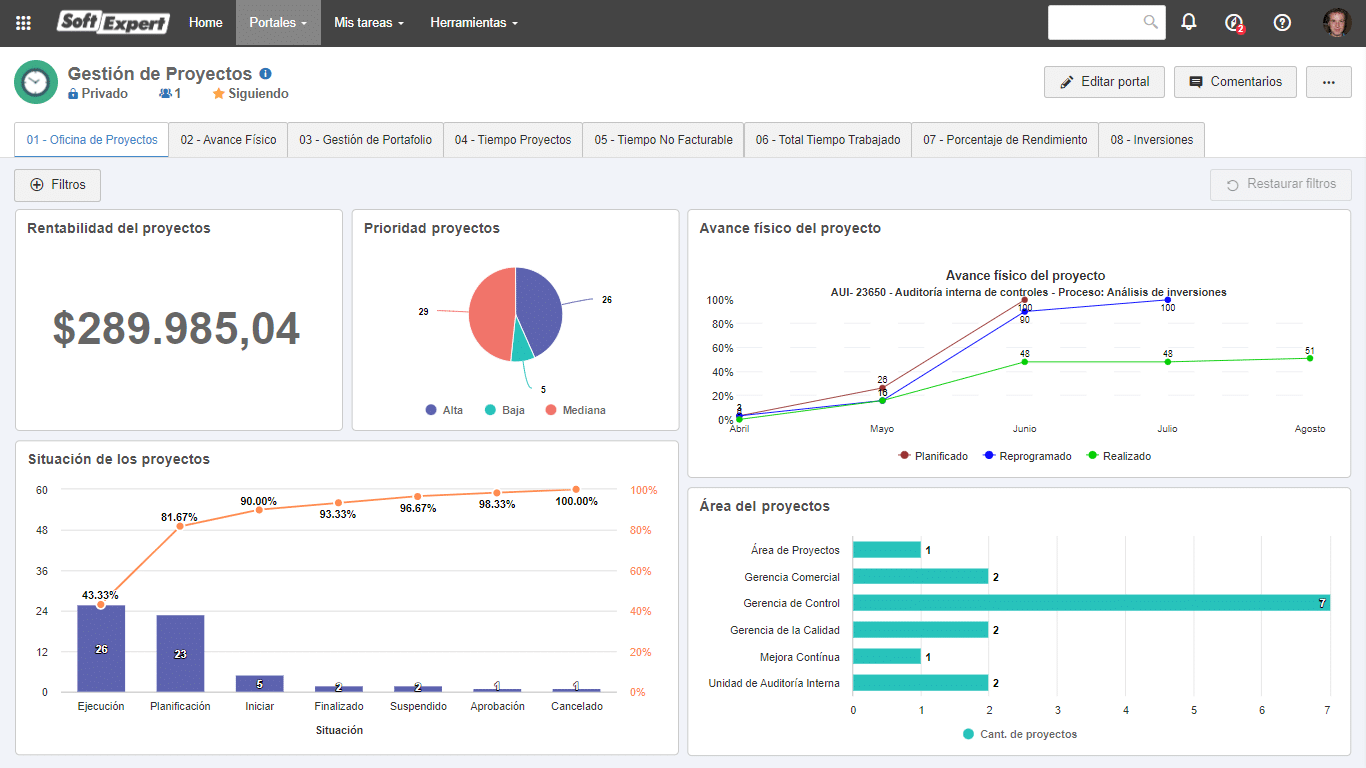Viewport: 1366px width, 768px height.
Task: Toggle the Siguiendo star follow status
Action: coord(250,93)
